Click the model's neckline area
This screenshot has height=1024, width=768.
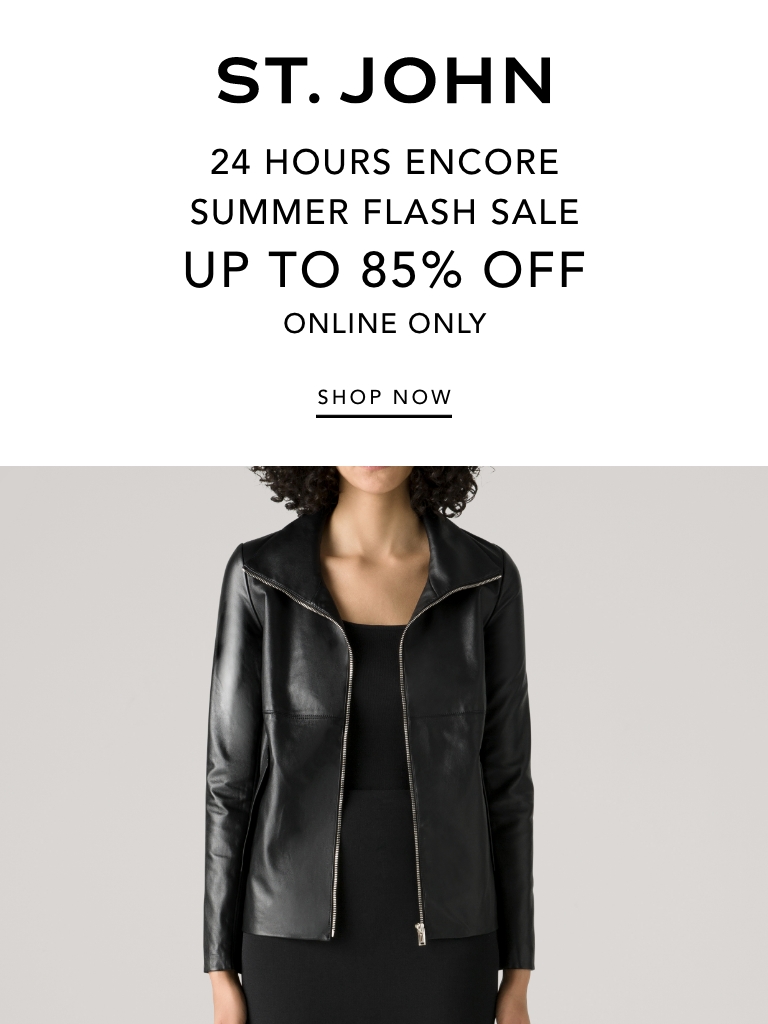click(x=376, y=575)
